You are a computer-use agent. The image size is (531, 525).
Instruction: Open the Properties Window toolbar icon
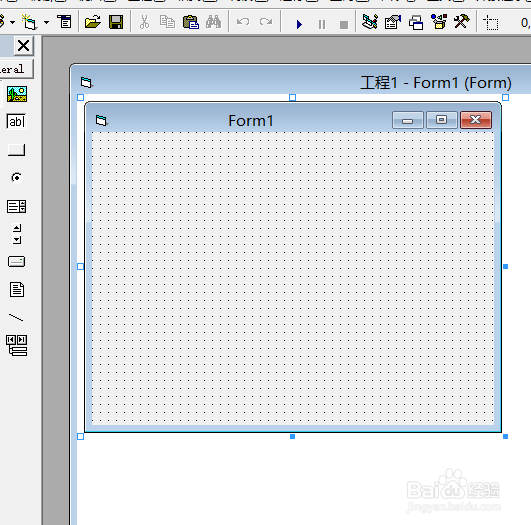(x=393, y=22)
